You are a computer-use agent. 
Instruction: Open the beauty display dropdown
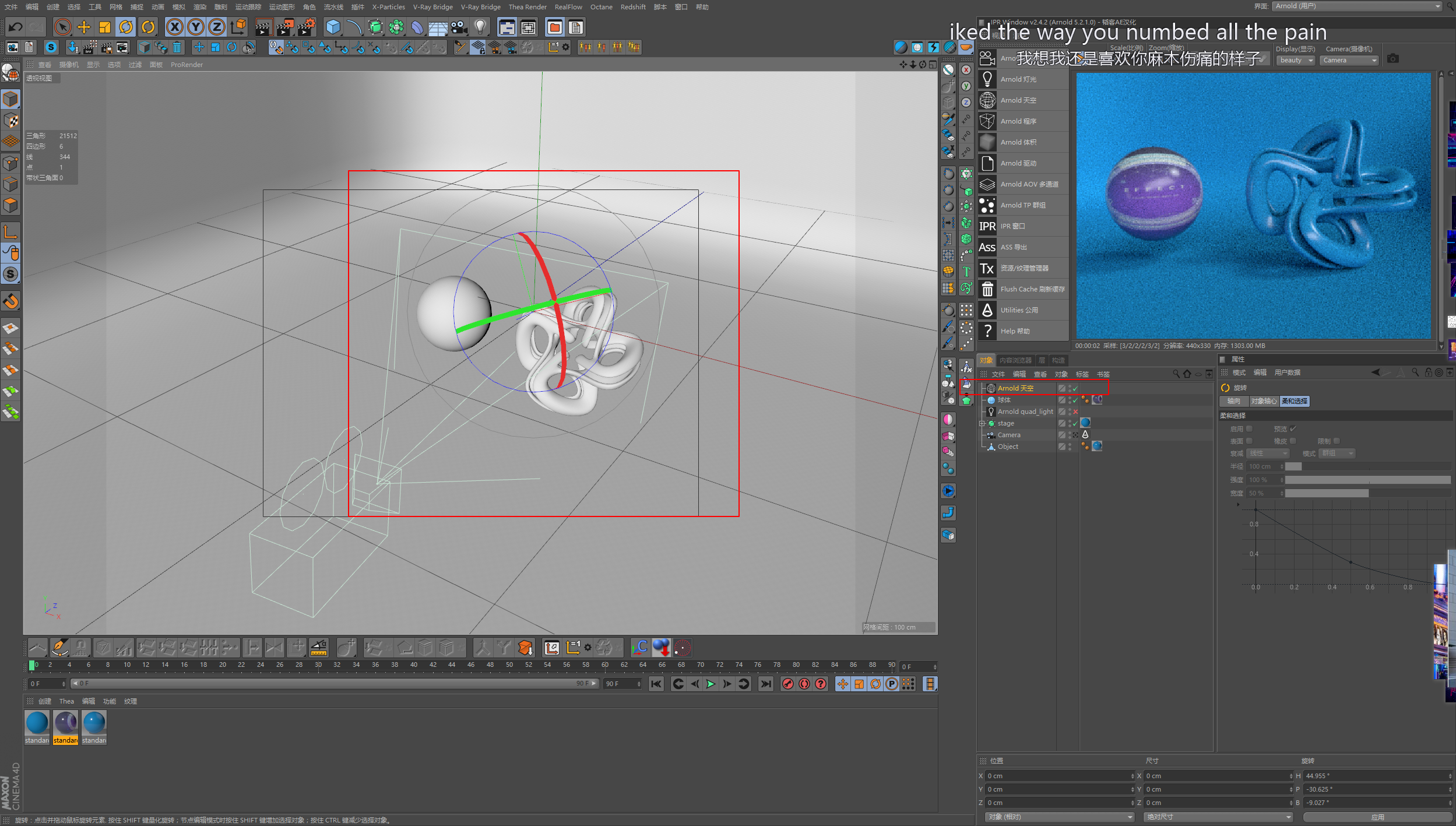click(1295, 60)
